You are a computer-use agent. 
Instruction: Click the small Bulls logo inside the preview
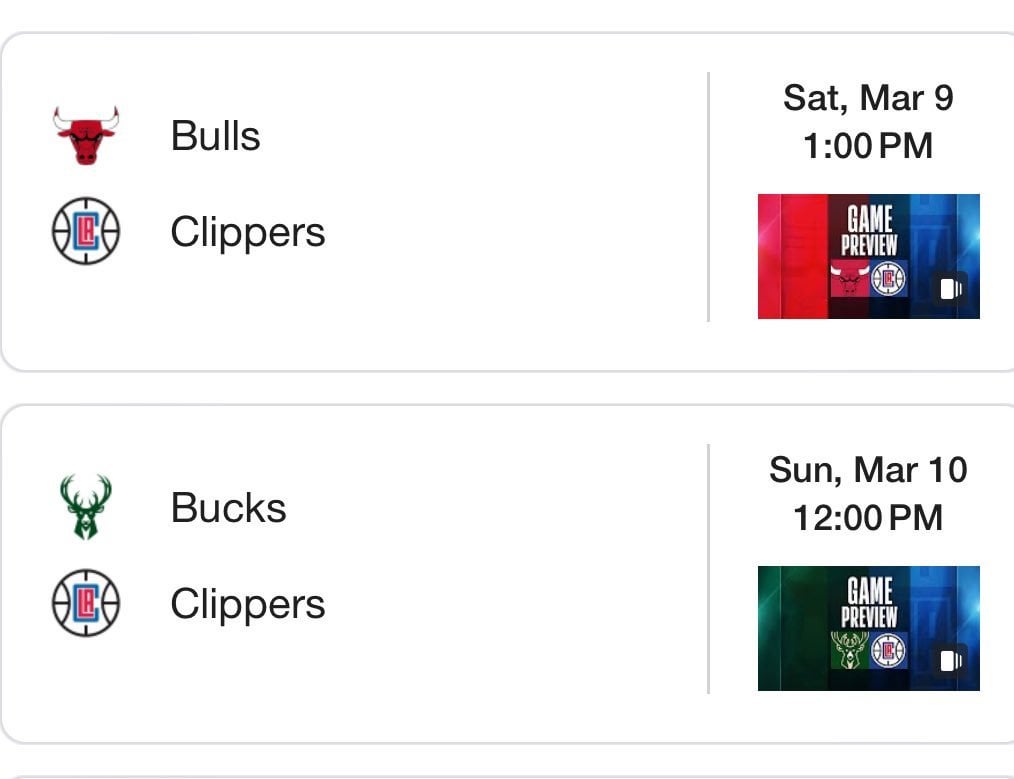coord(850,279)
